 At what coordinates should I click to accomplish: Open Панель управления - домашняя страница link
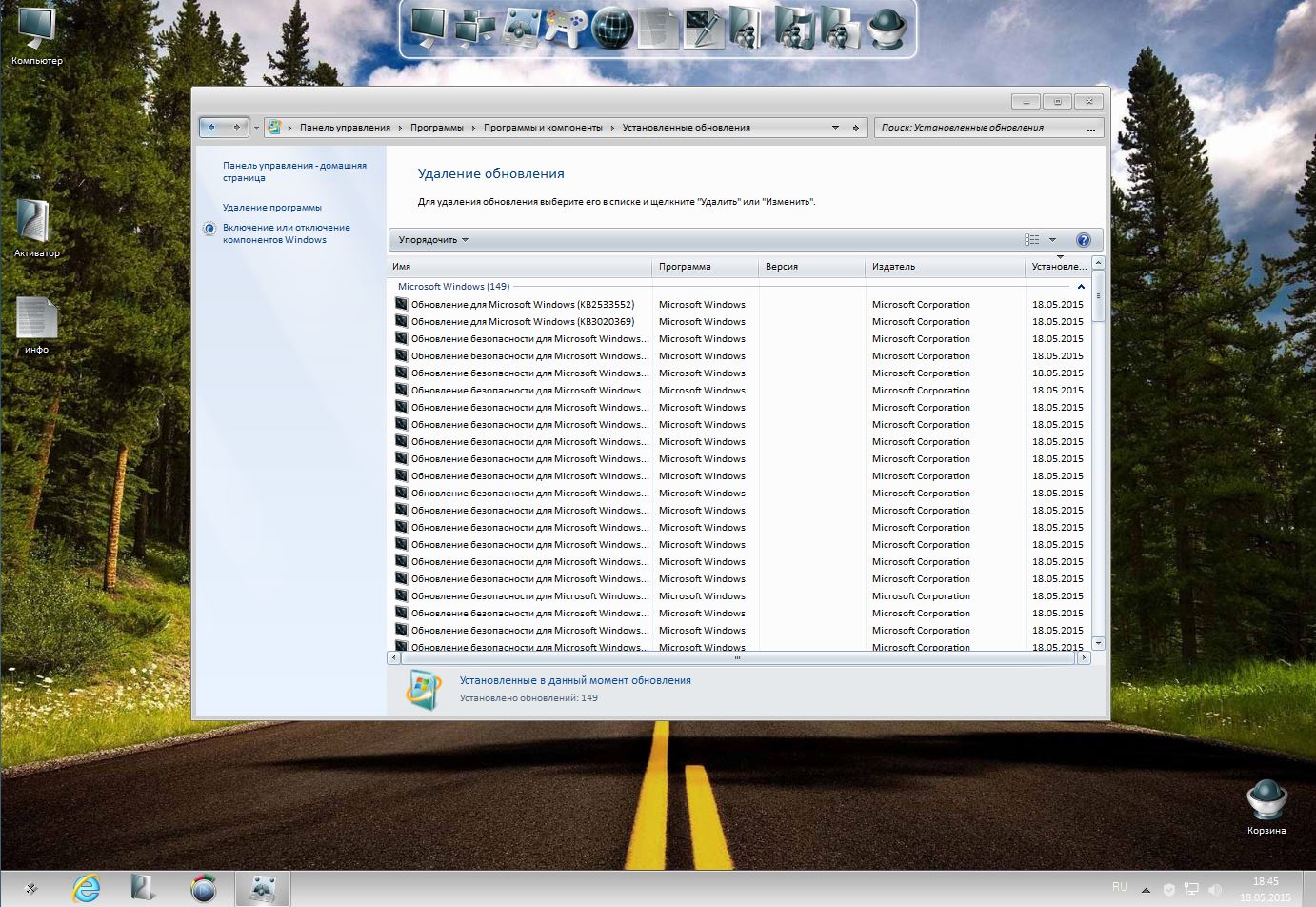(294, 171)
